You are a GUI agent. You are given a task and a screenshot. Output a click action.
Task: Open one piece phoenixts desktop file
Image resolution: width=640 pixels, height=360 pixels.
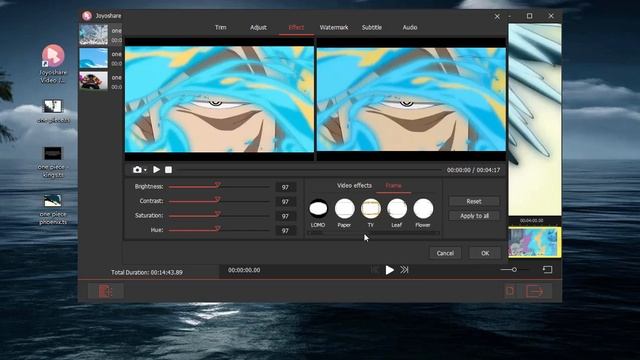pos(53,209)
